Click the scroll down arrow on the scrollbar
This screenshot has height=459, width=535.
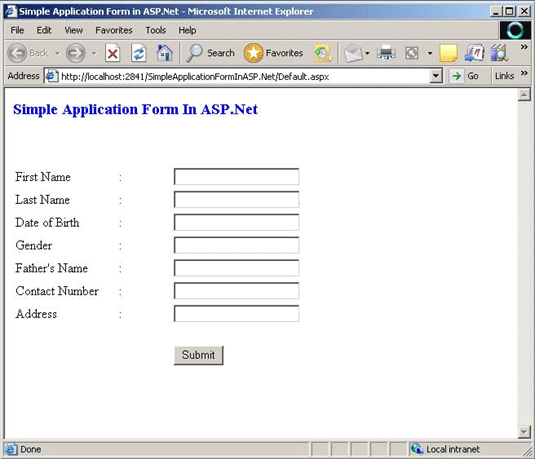524,432
